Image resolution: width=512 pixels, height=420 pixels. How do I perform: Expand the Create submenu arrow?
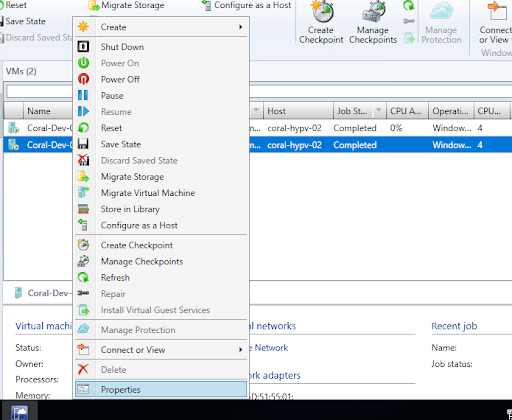point(240,27)
